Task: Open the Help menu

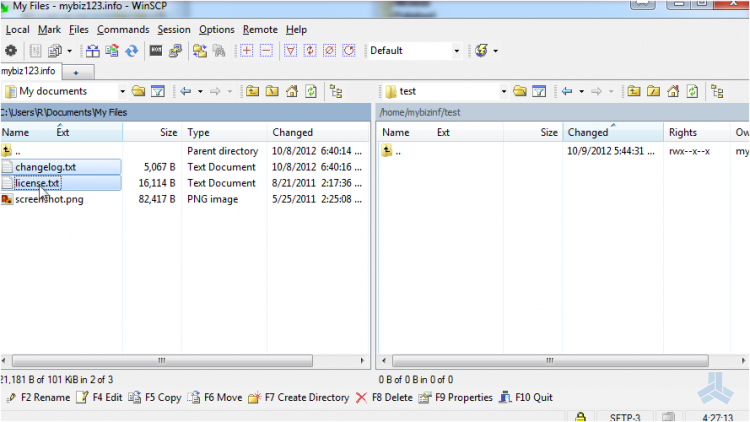Action: [x=296, y=30]
